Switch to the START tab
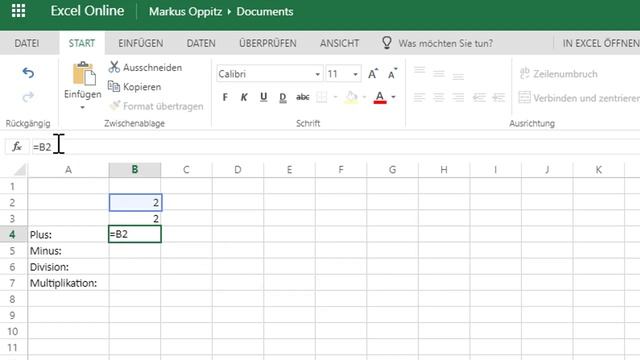 [82, 43]
